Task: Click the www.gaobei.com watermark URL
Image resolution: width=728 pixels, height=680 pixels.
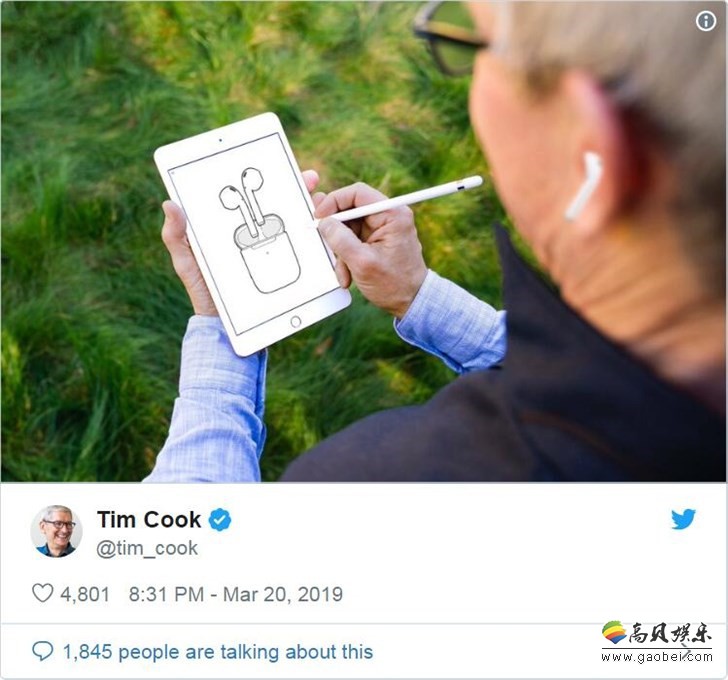Action: click(656, 656)
